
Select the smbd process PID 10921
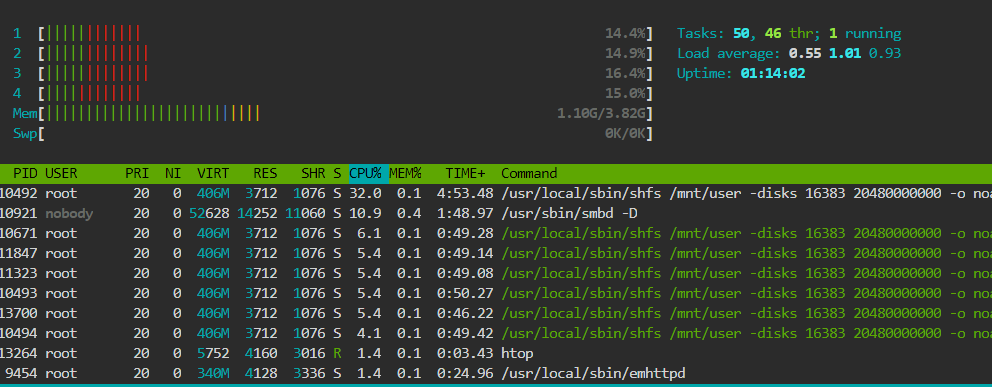[x=496, y=213]
